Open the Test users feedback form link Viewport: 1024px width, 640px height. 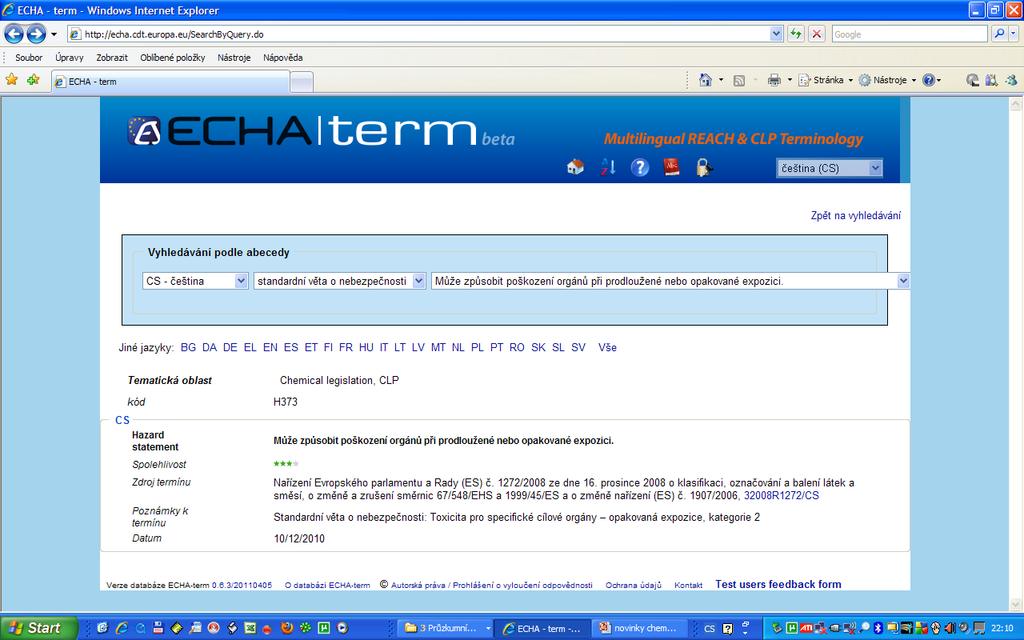pos(778,584)
